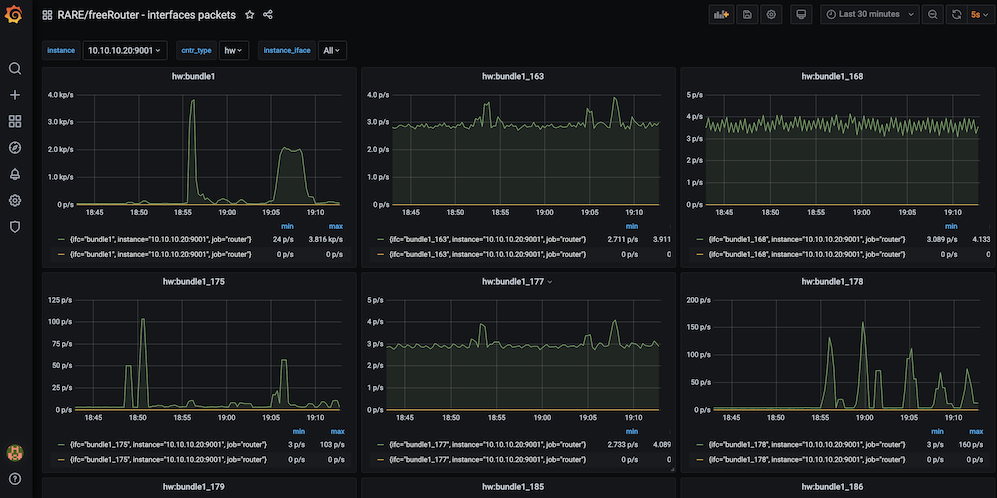Toggle yellow bundle1_175 series in legend
997x498 pixels.
(168, 459)
